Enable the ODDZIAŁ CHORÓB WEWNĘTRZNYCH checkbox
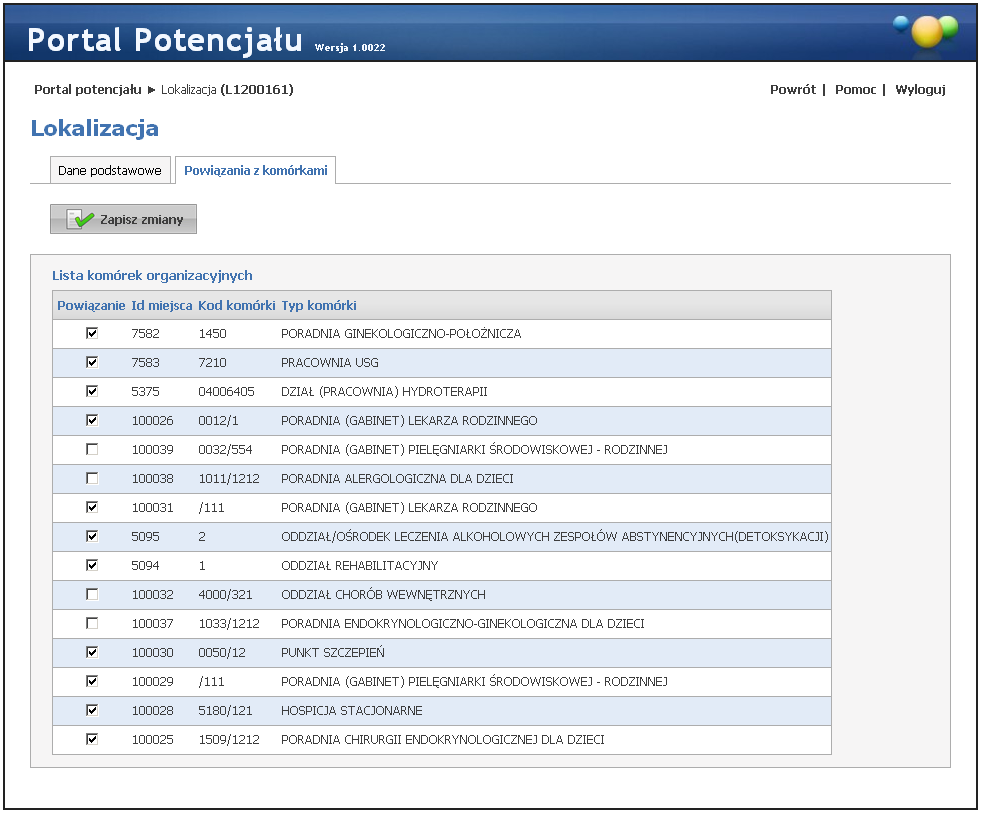981x813 pixels. [x=92, y=594]
